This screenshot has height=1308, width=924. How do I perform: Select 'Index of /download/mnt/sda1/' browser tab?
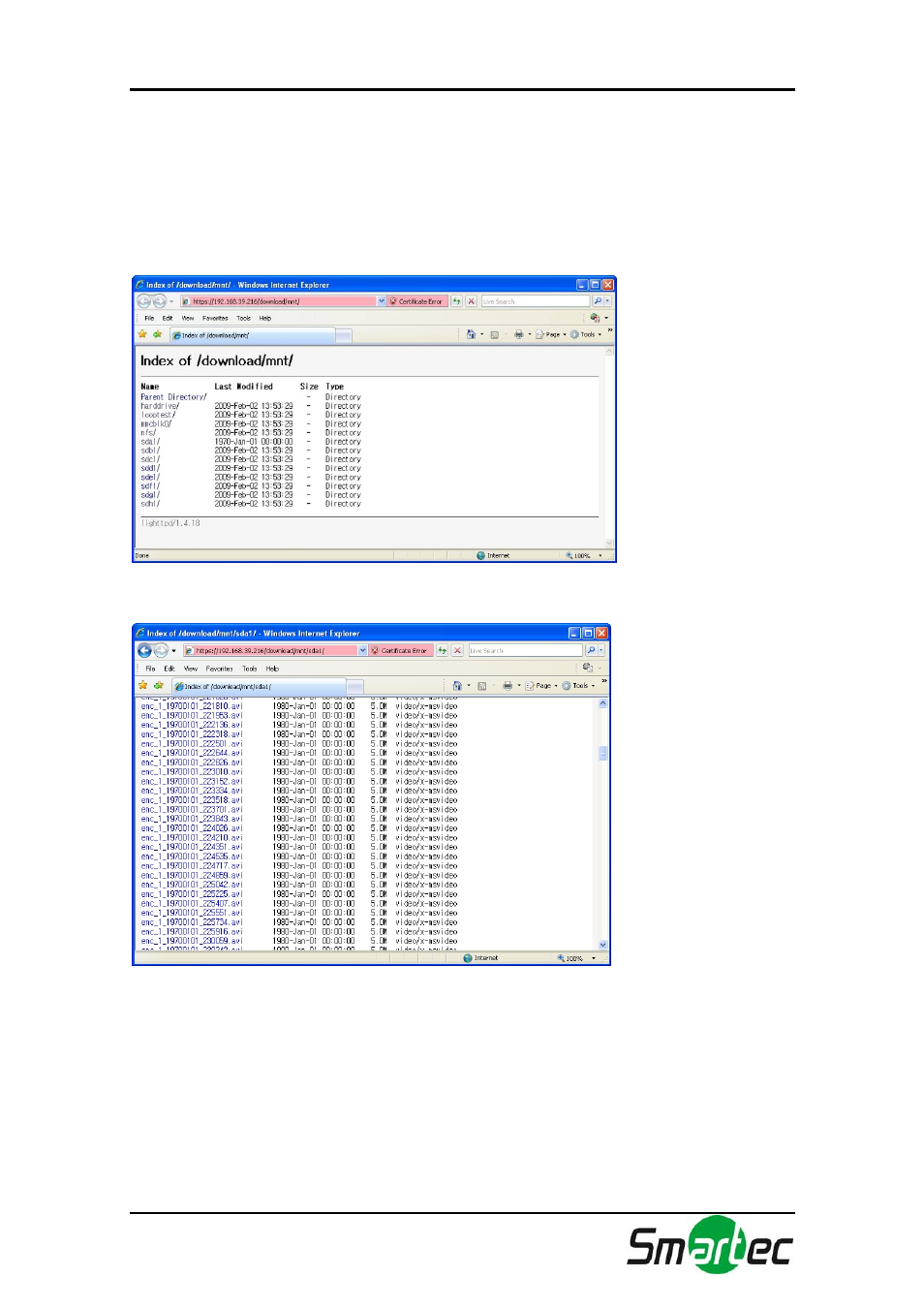[260, 686]
